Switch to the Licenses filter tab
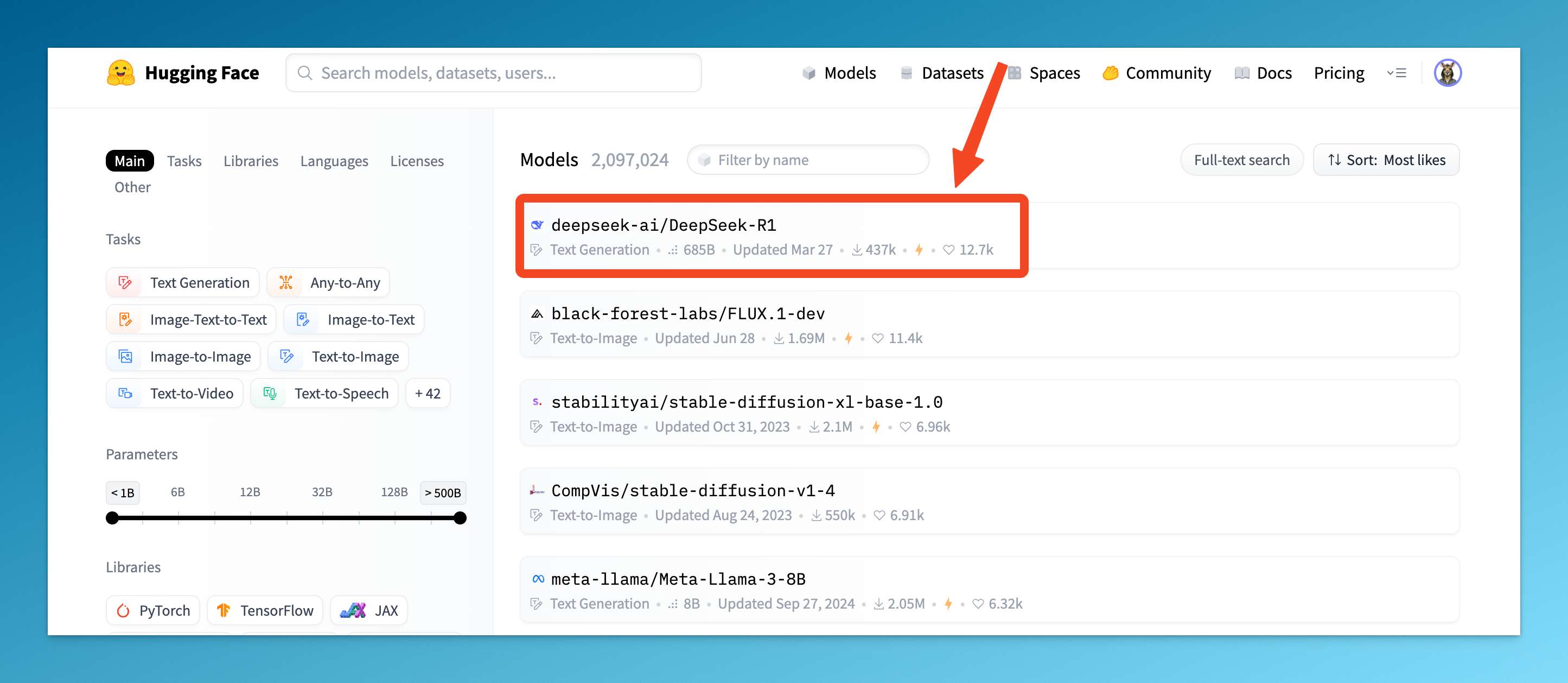Image resolution: width=1568 pixels, height=683 pixels. pos(417,161)
